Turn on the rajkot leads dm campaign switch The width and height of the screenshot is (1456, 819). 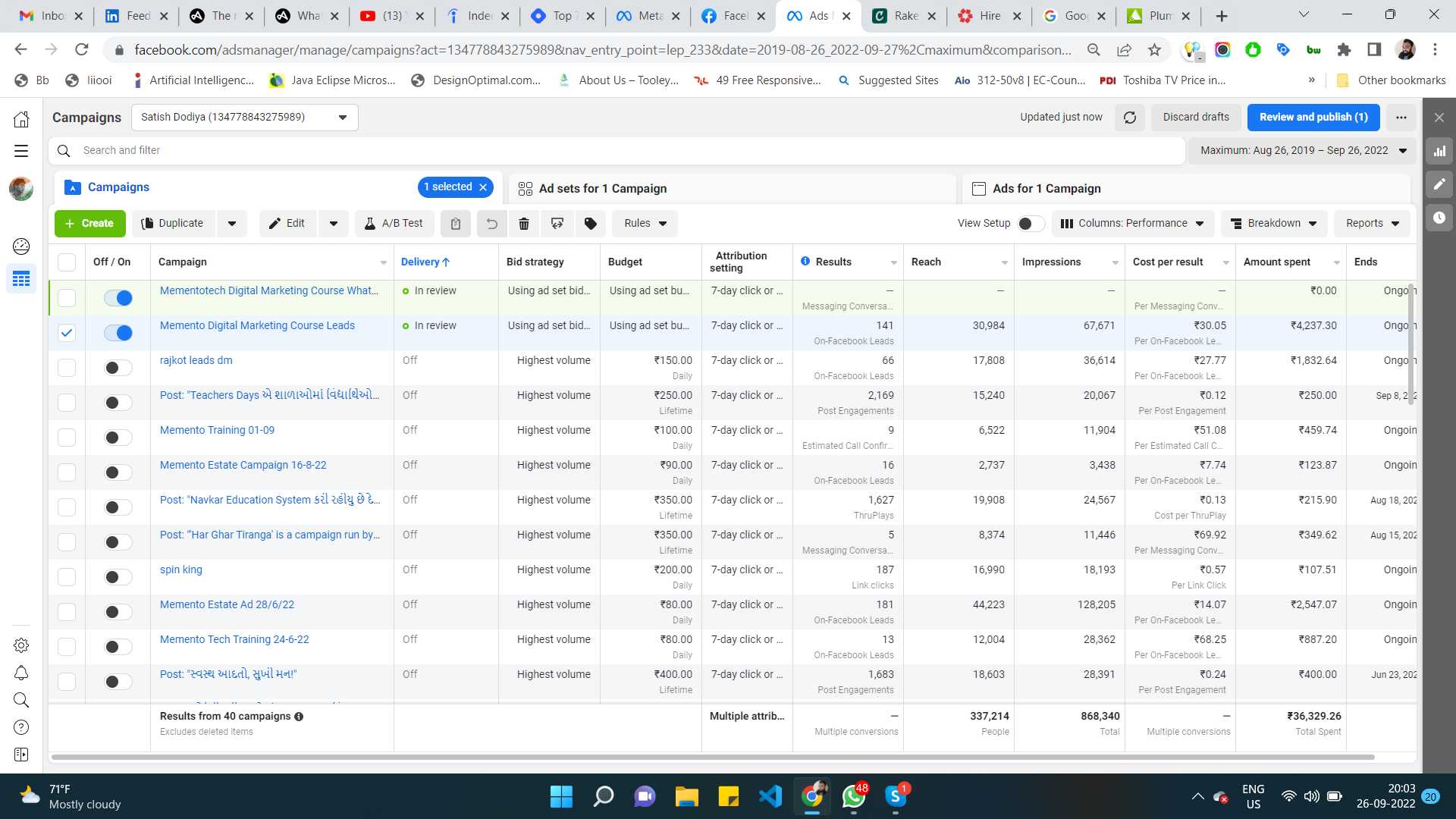click(x=118, y=368)
